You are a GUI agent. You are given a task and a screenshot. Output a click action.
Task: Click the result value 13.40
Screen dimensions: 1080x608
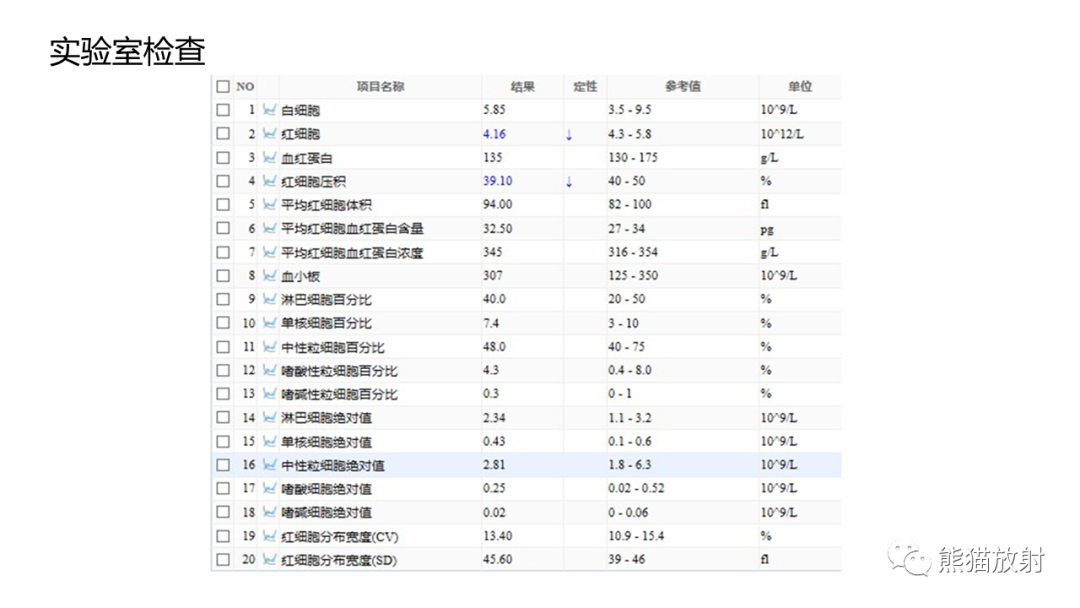tap(497, 536)
